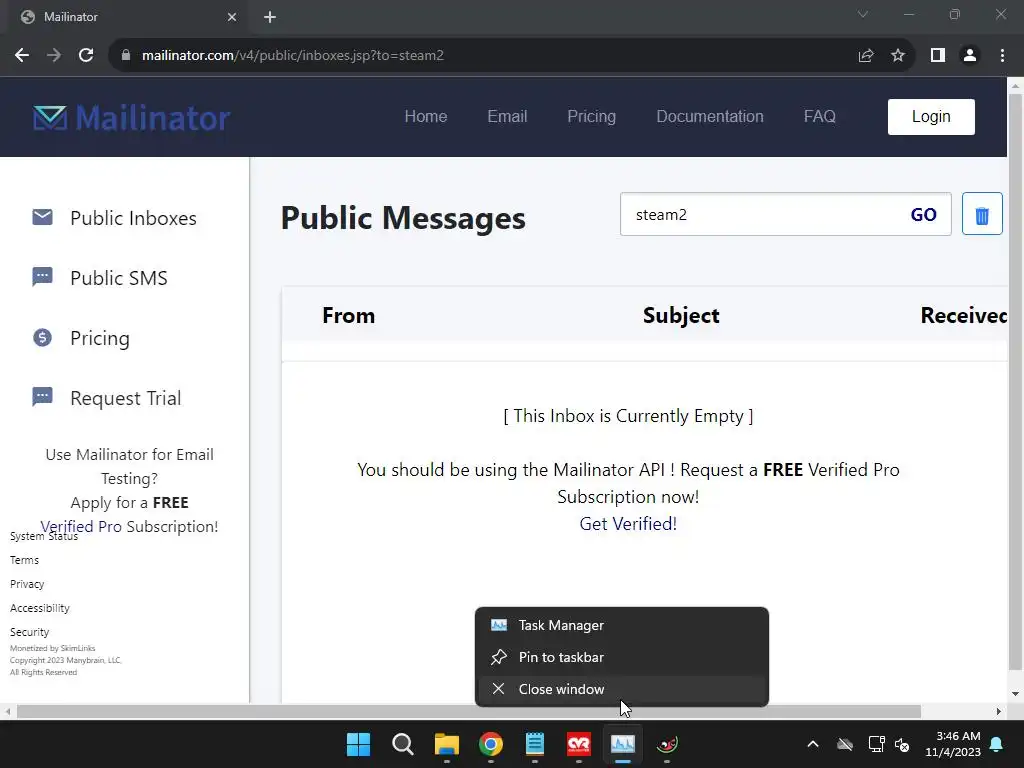
Task: Open the browser side panel icon
Action: coord(938,56)
